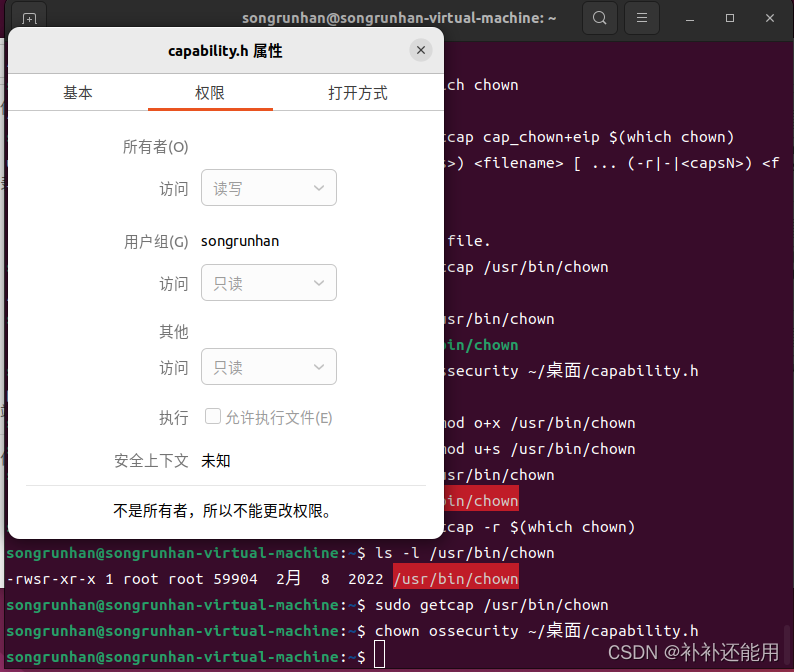Viewport: 794px width, 672px height.
Task: Click the -rwsr-xr-x permission string
Action: click(51, 579)
